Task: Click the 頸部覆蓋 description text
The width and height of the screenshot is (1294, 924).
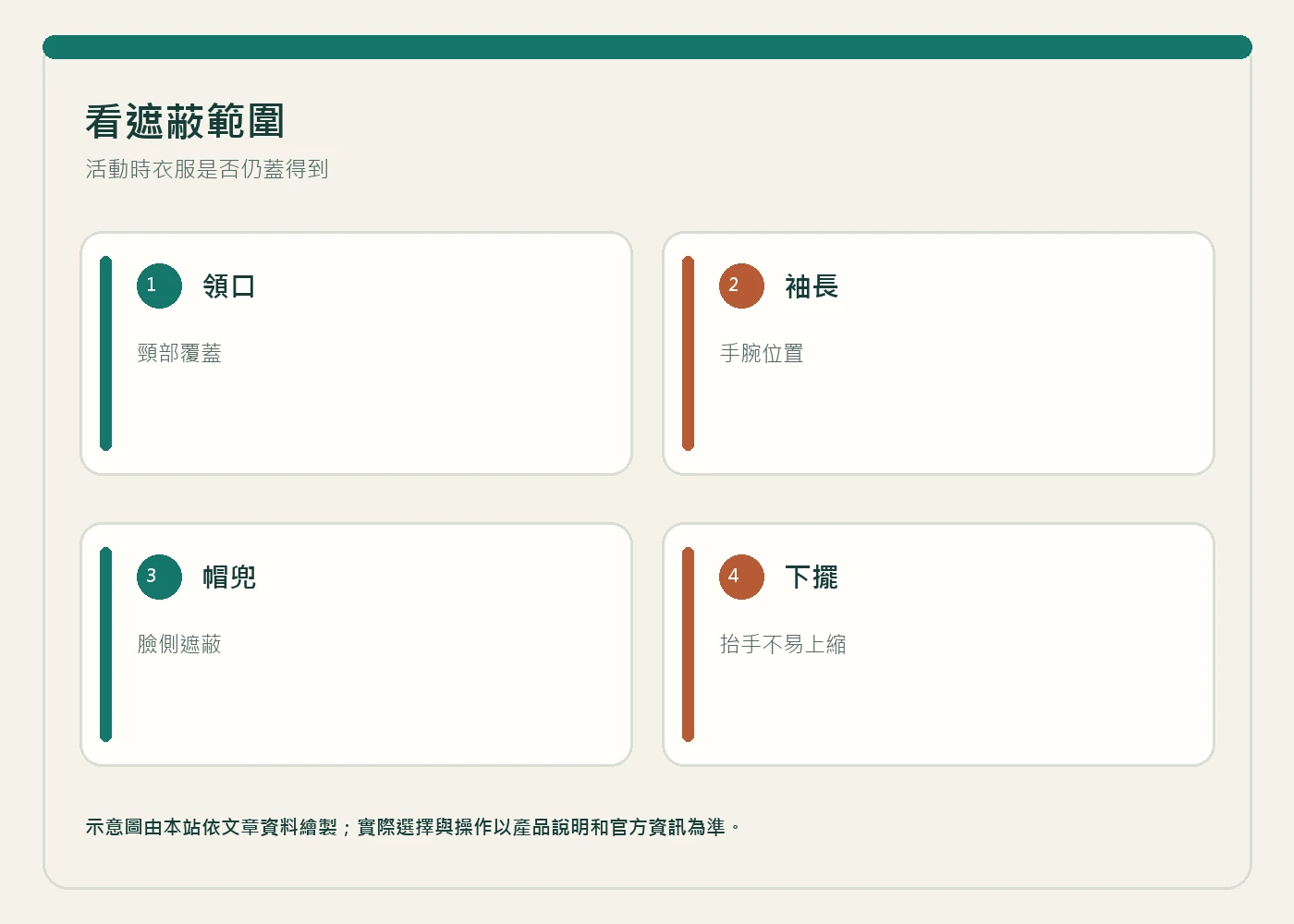Action: point(179,353)
